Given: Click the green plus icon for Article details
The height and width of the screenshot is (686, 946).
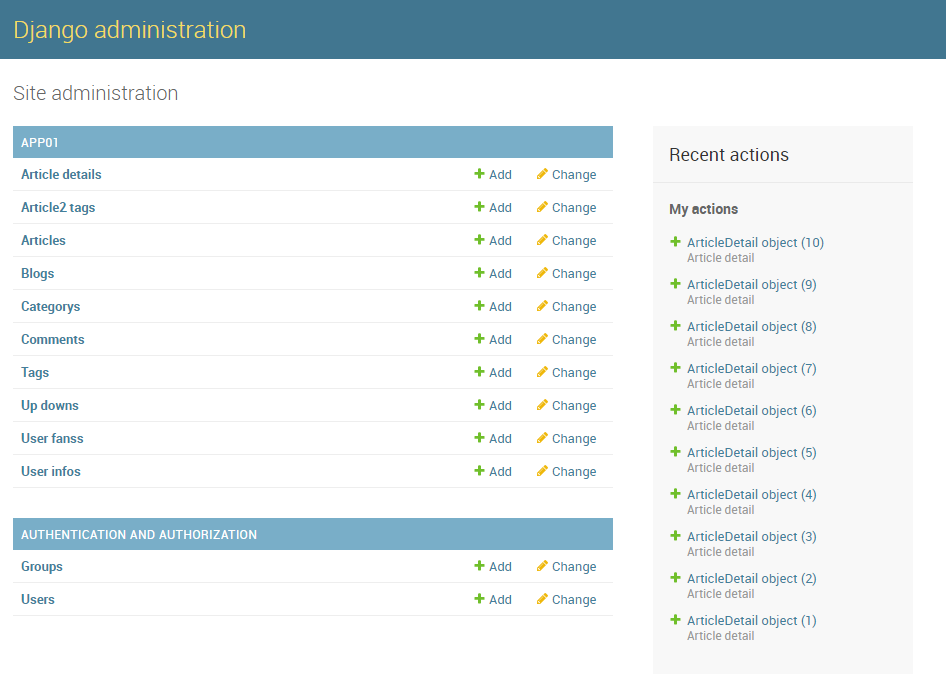Looking at the screenshot, I should coord(479,174).
